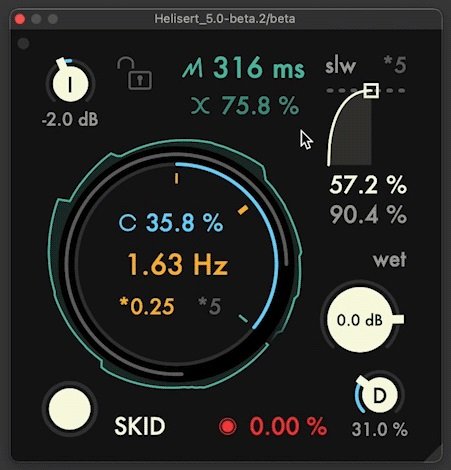Click the 316 ms time value
451x470 pixels.
point(259,68)
